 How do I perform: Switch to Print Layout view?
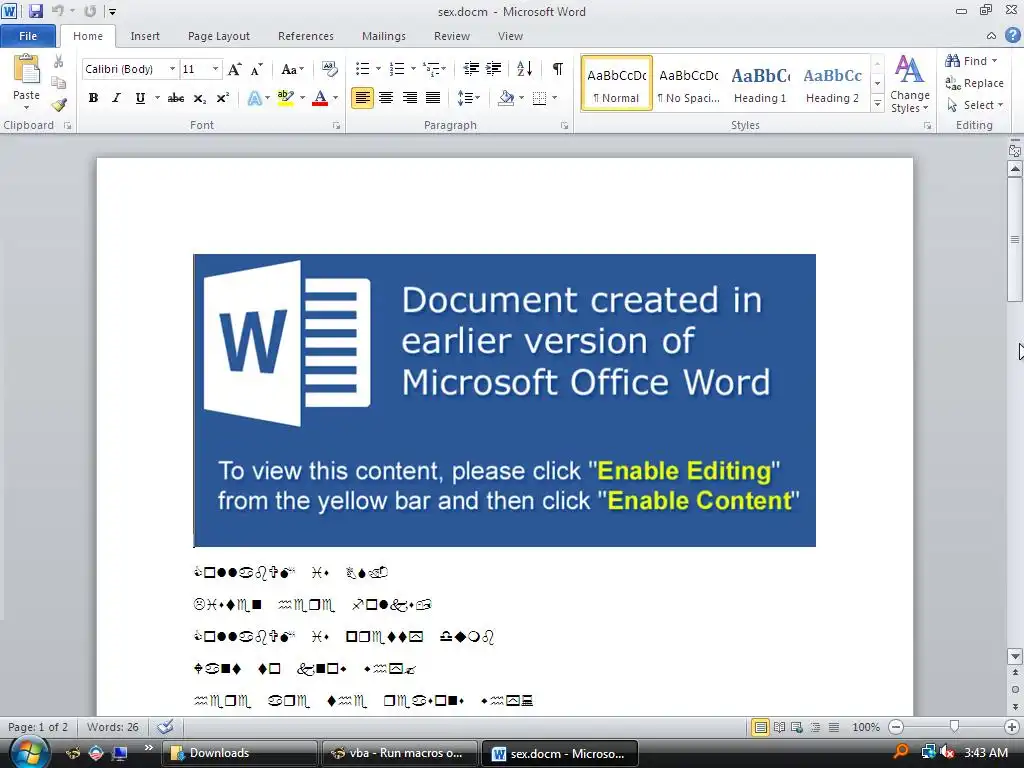point(760,727)
